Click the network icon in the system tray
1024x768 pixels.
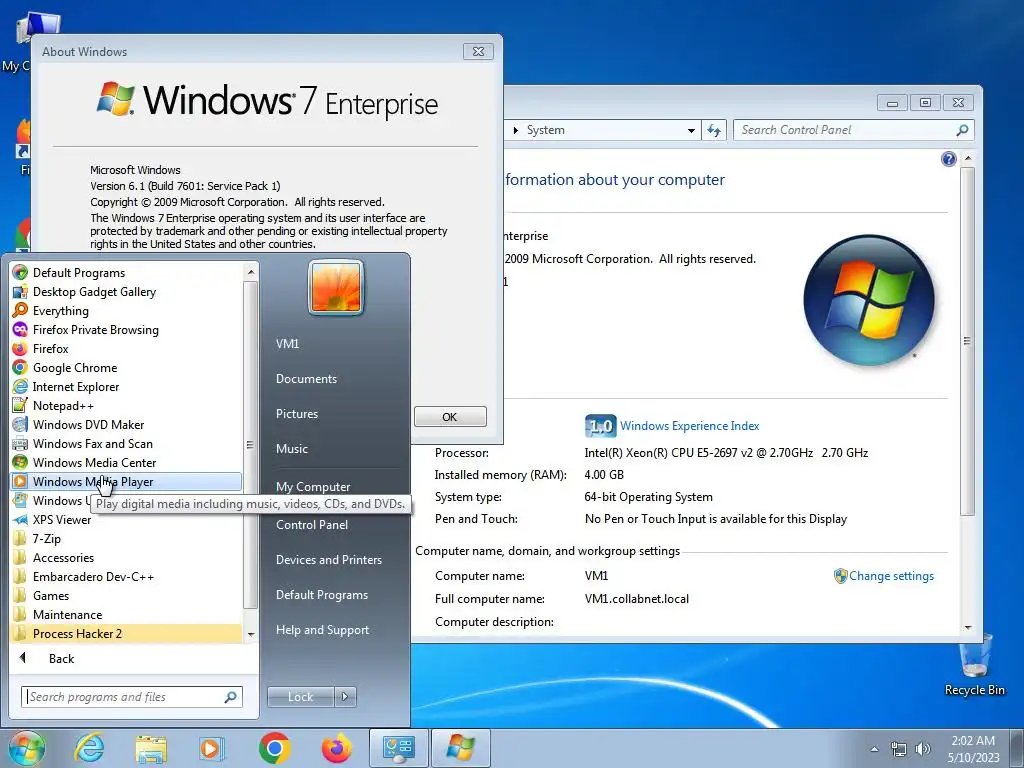(x=899, y=749)
